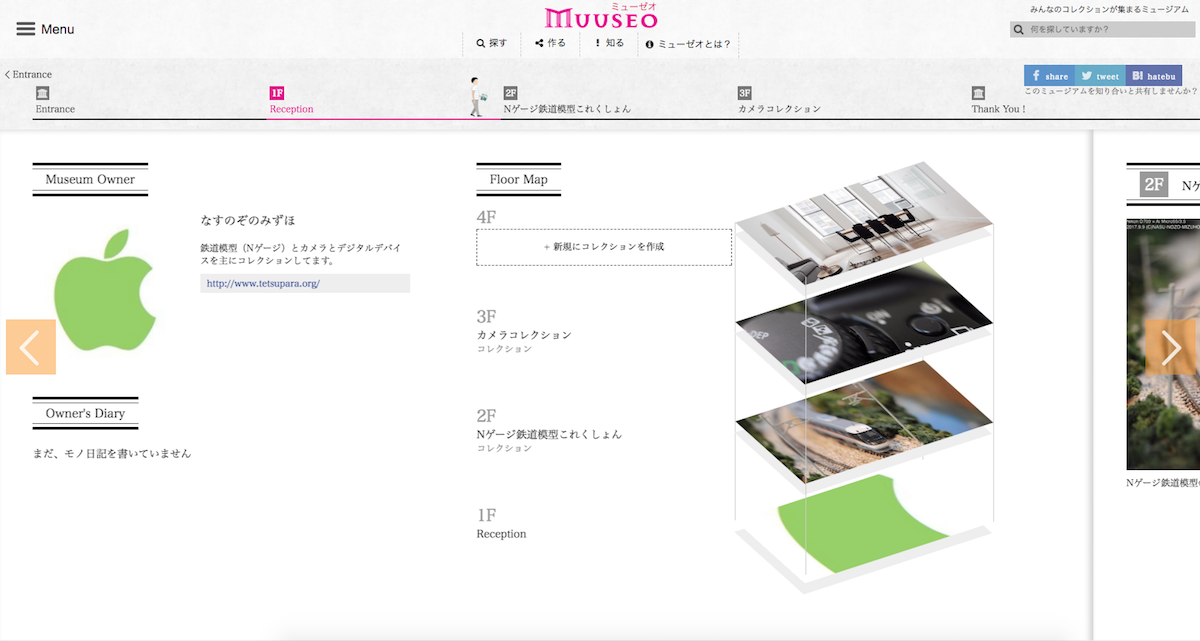Click the 1F green apple floor image

point(864,522)
